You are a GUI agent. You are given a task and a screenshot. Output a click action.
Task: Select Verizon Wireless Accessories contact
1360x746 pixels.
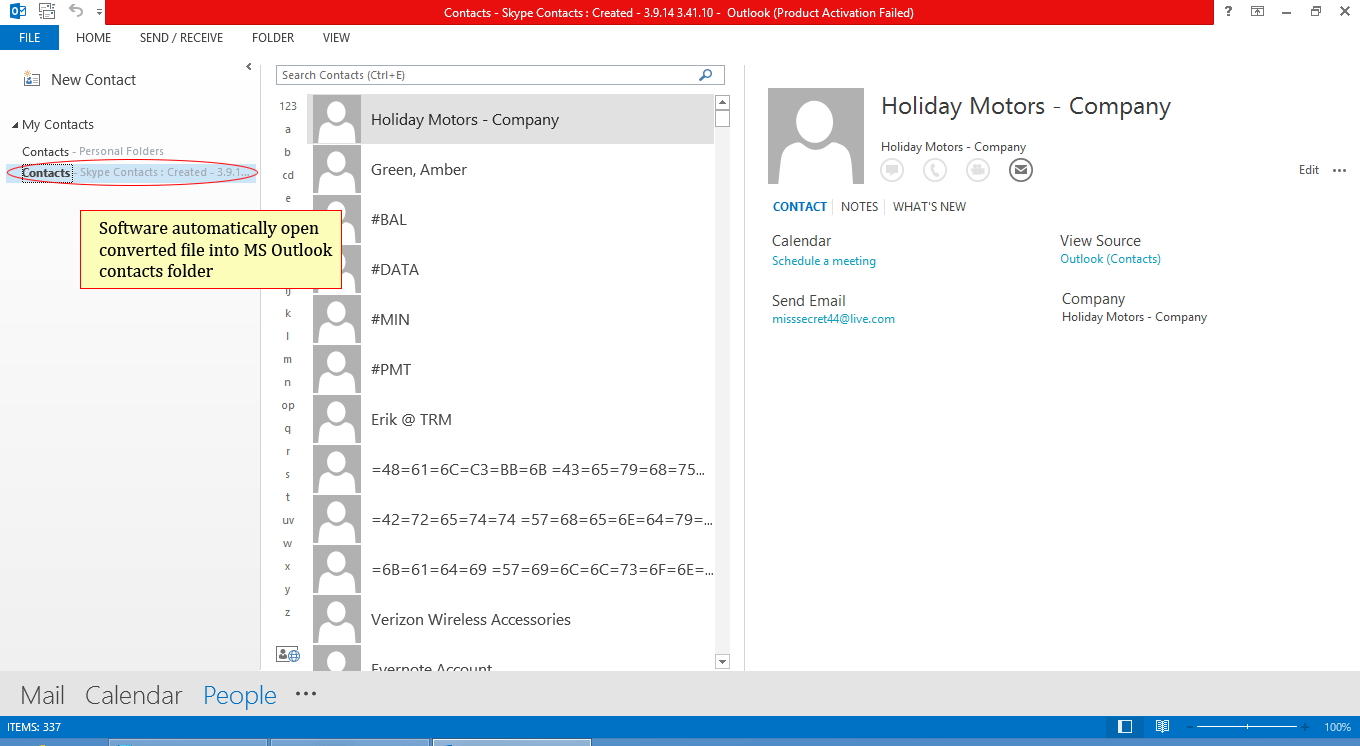tap(510, 619)
